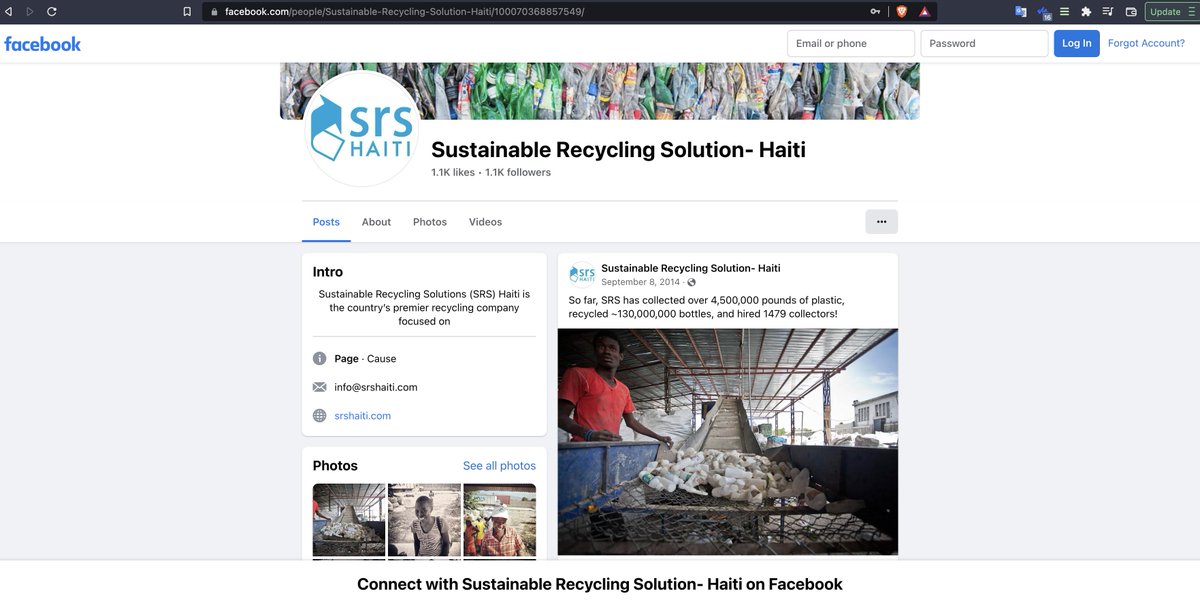Click the globe website icon in Intro
The image size is (1200, 606).
tap(320, 415)
